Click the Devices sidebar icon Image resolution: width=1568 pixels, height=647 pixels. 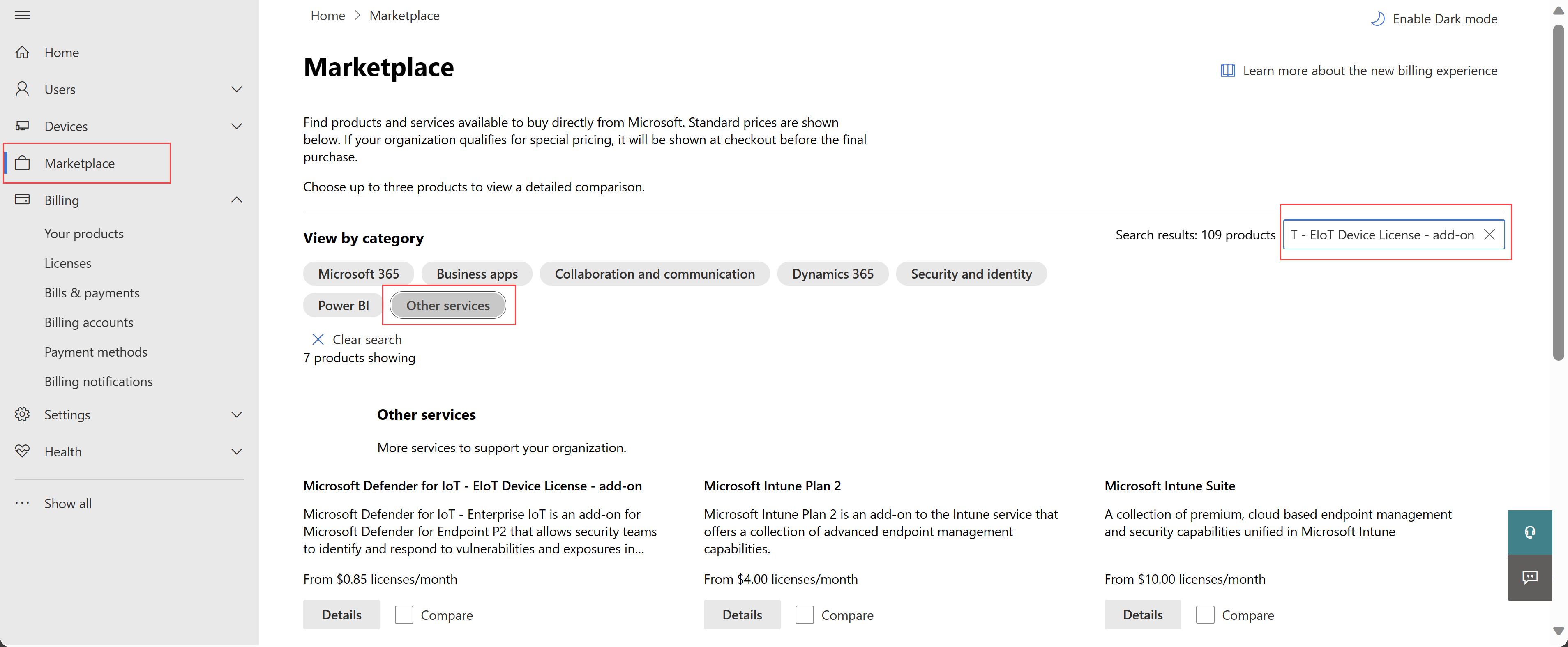tap(25, 125)
